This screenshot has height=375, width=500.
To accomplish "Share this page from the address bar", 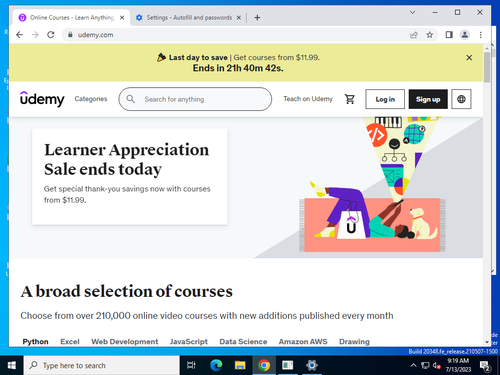I will (x=414, y=35).
